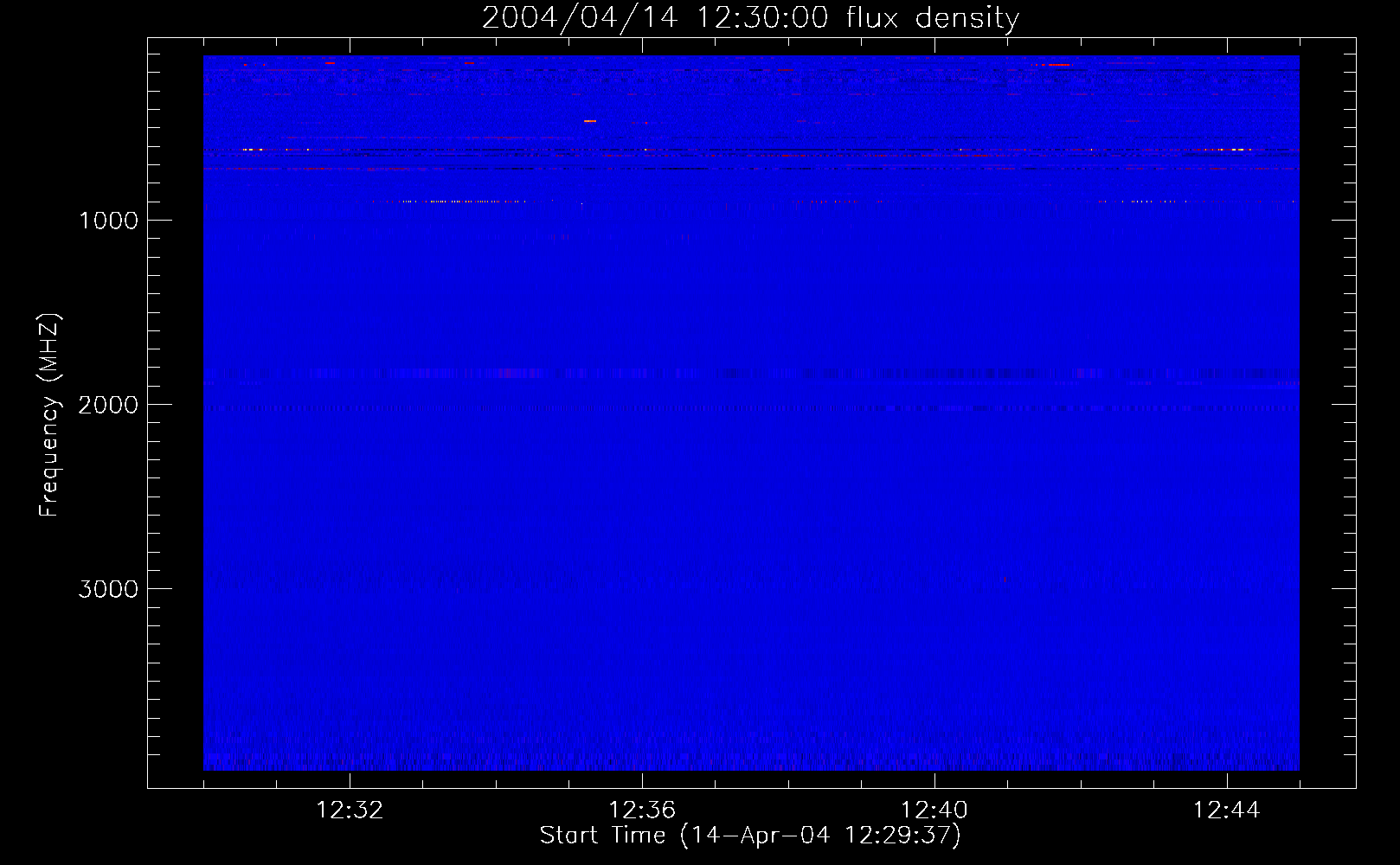Click the 12:40 time tick label

click(934, 811)
